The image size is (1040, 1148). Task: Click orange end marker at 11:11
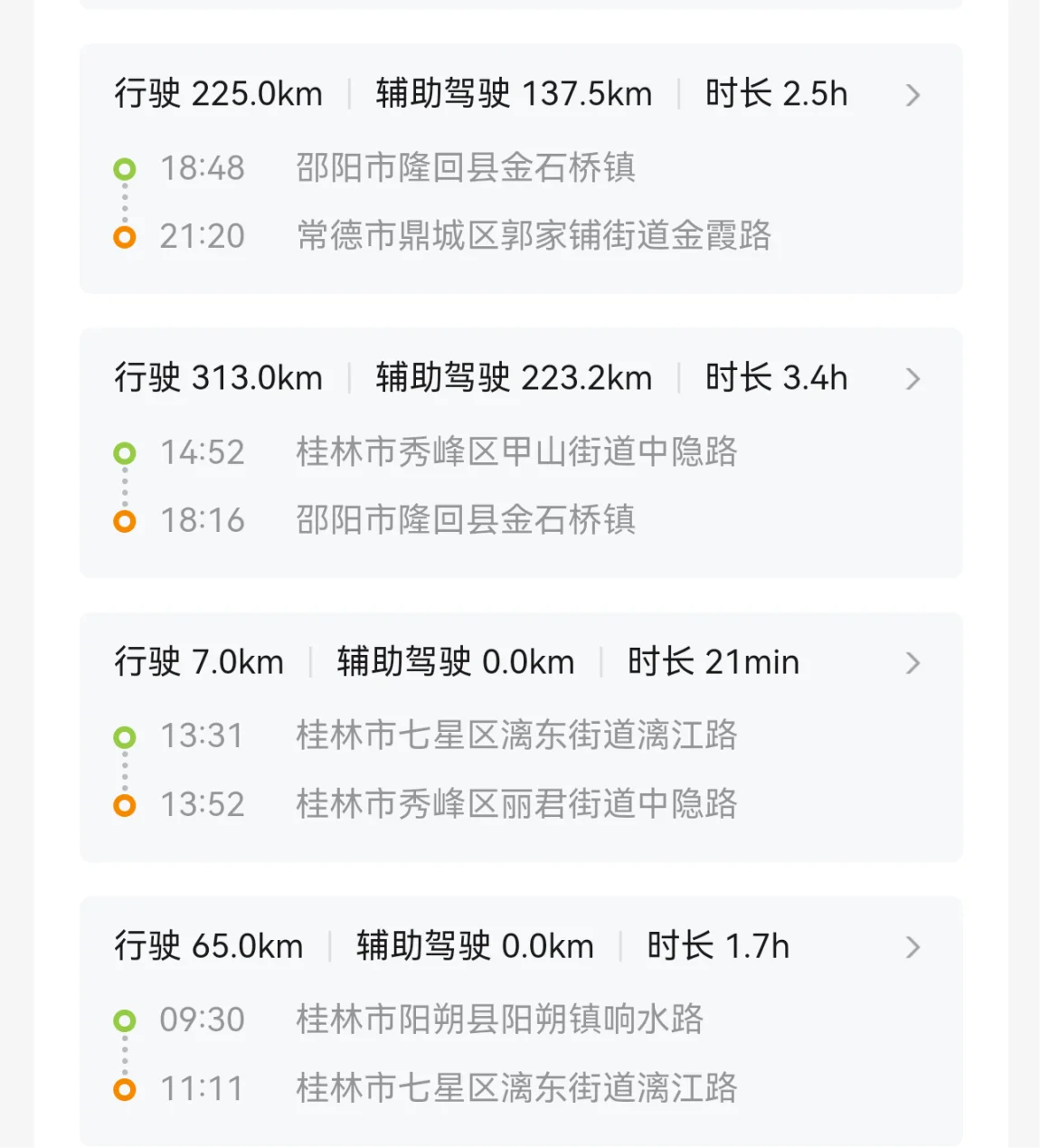125,1089
